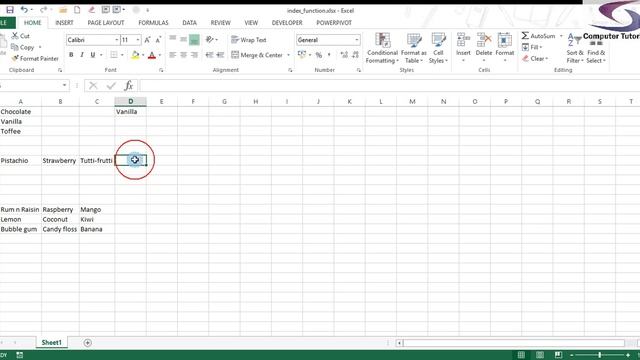Screen dimensions: 640x360
Task: Open the Borders button
Action: 114,55
